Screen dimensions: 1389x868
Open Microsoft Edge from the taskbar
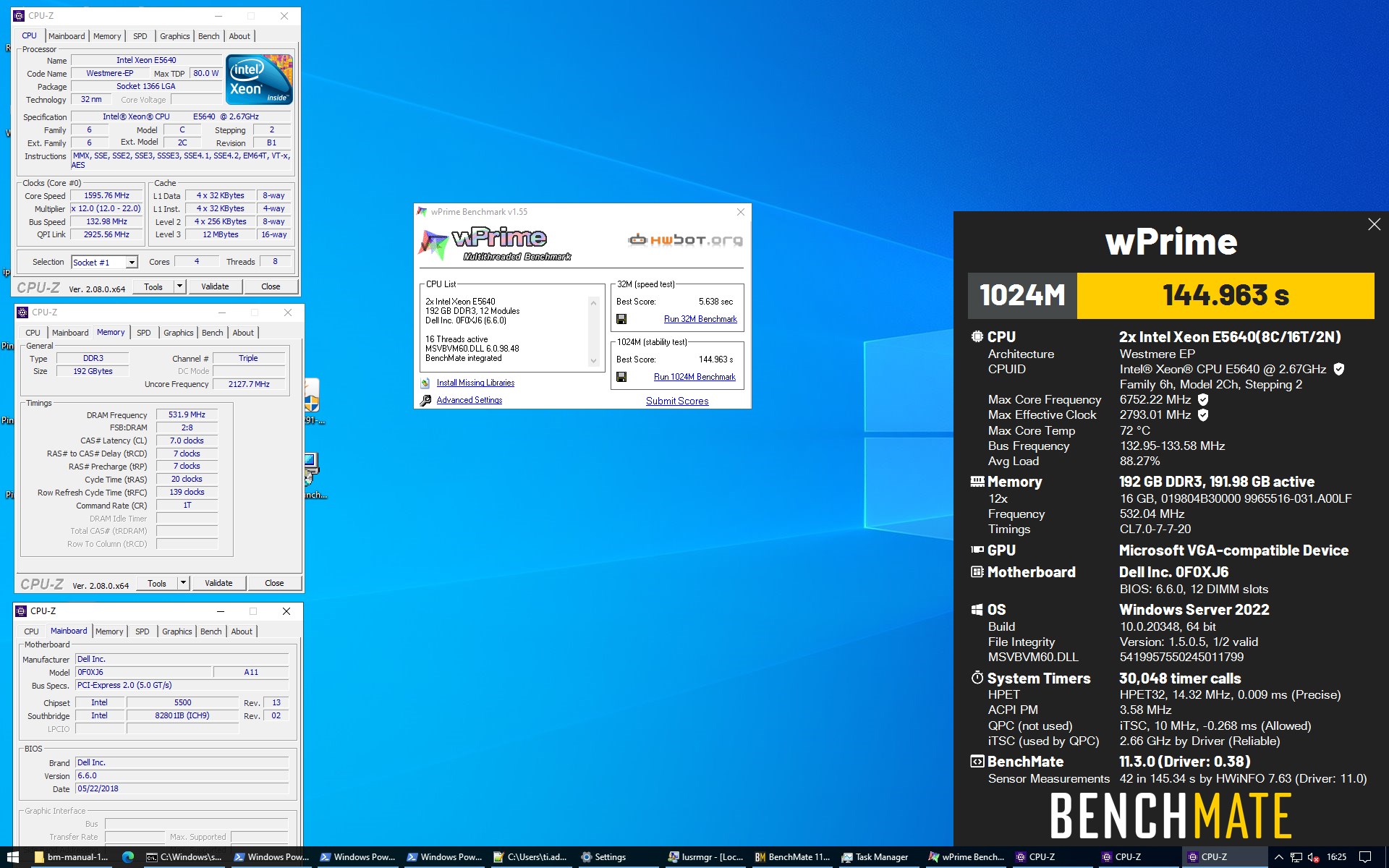coord(128,857)
